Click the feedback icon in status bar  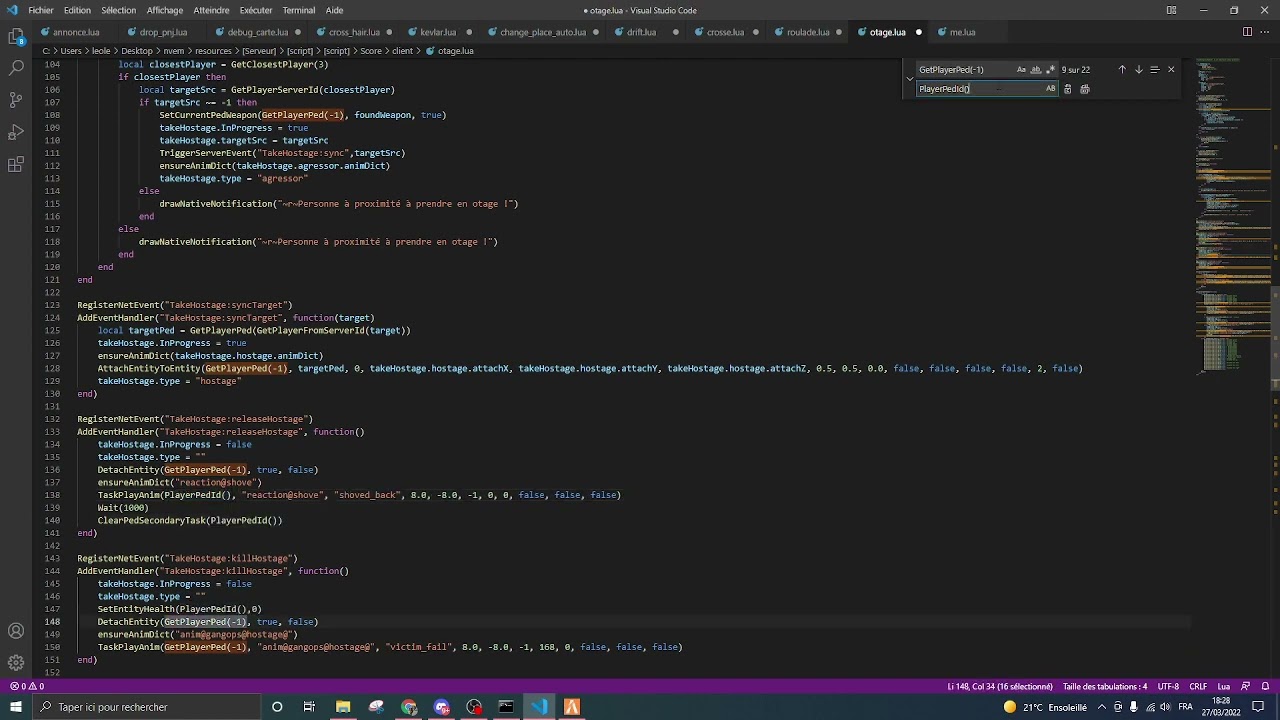pyautogui.click(x=1245, y=687)
